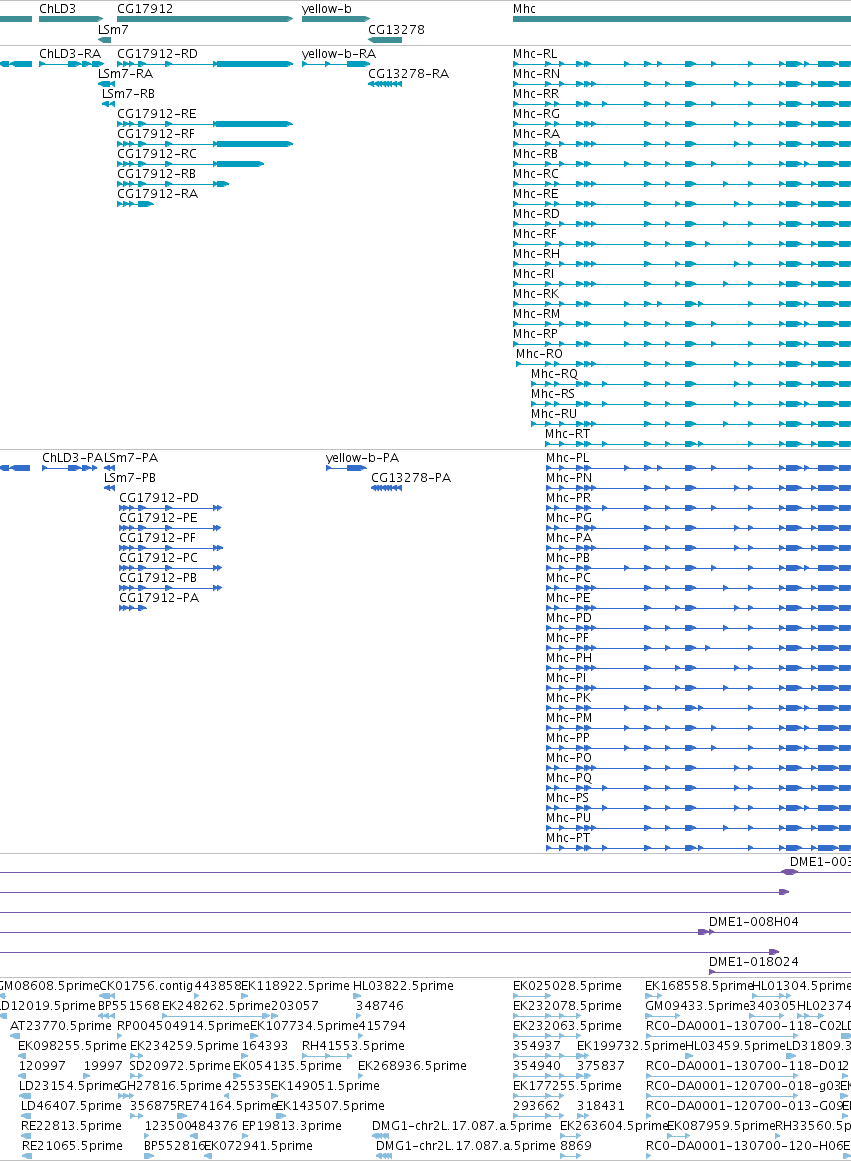This screenshot has width=851, height=1161.
Task: Click EST EK098255.5prime
Action: pyautogui.click(x=73, y=1046)
